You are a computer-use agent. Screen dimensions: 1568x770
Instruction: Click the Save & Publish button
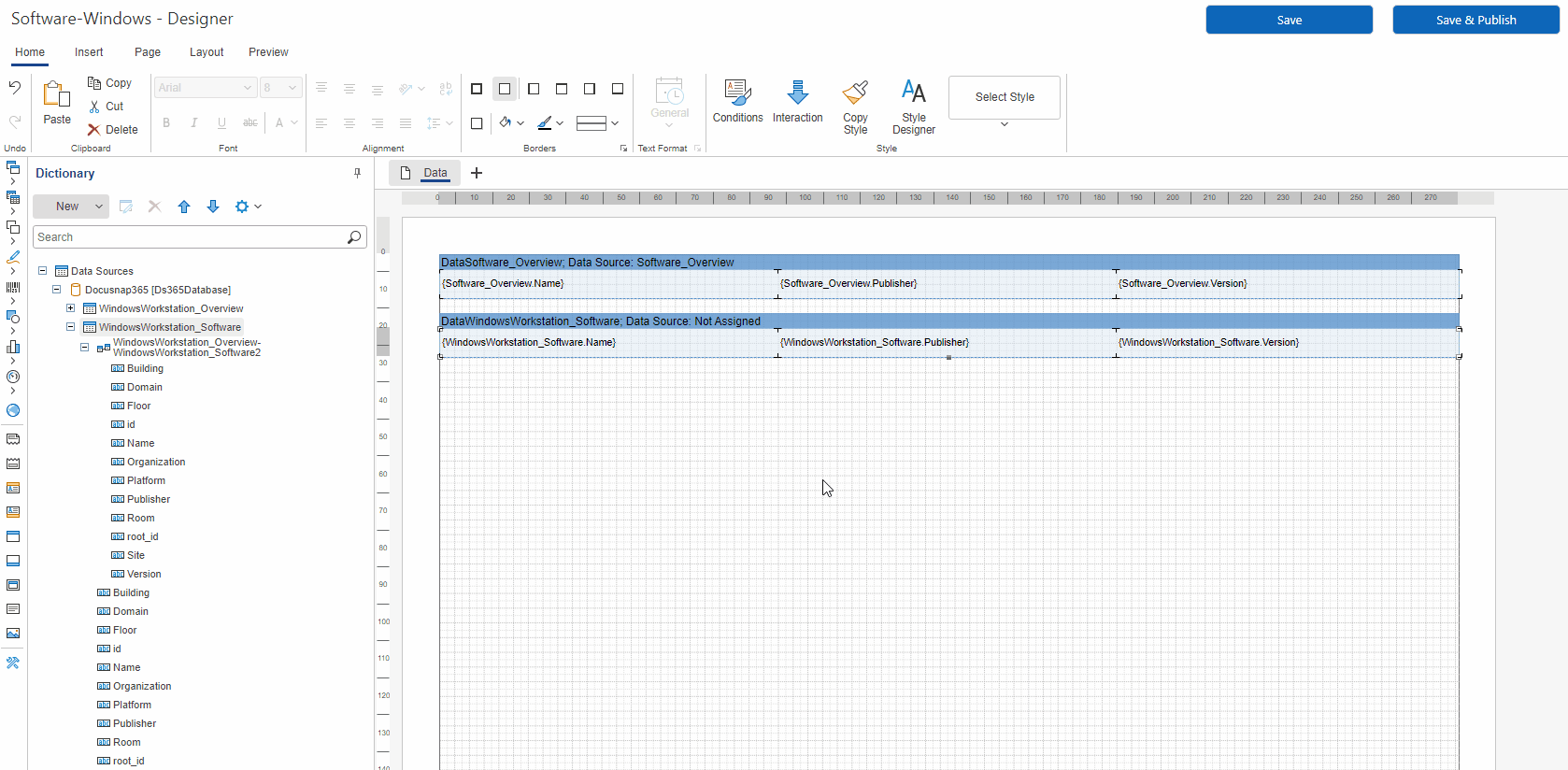click(x=1475, y=20)
